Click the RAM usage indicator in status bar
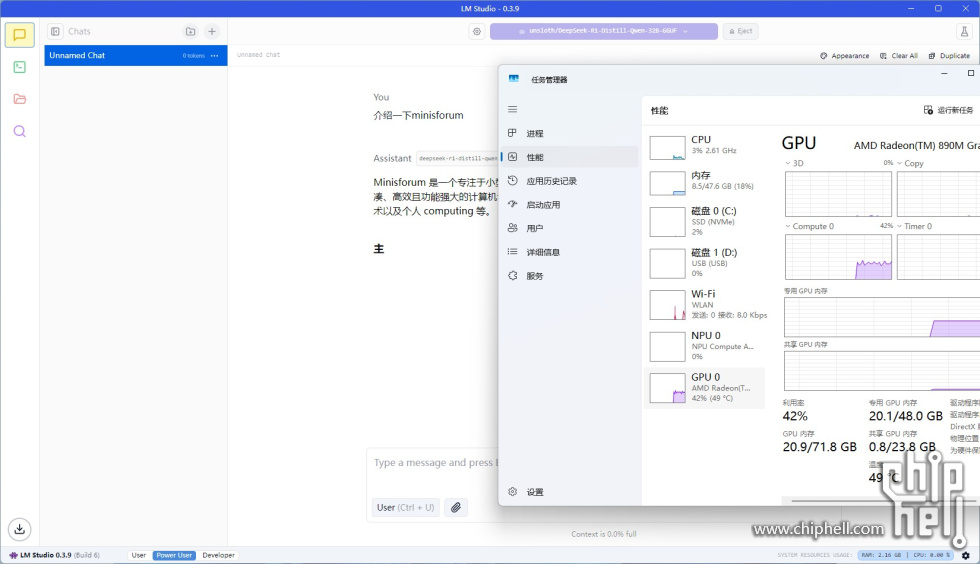This screenshot has height=564, width=980. point(881,555)
